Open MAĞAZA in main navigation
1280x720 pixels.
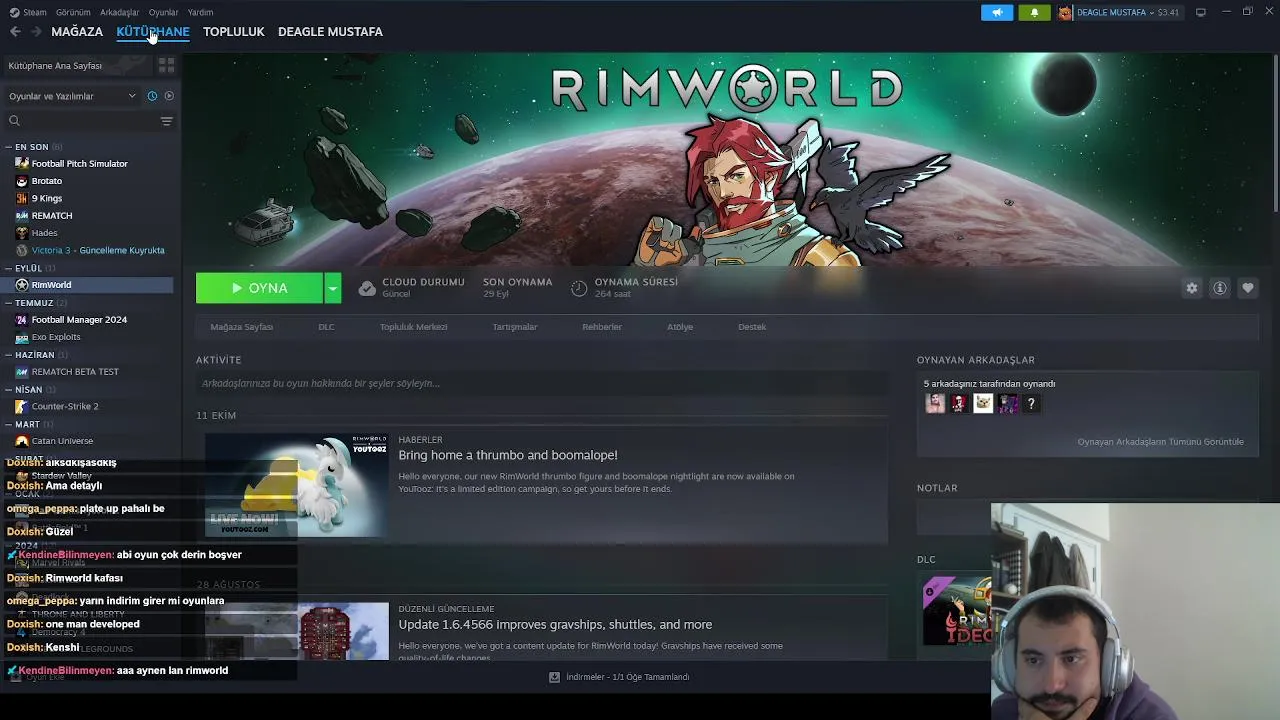pyautogui.click(x=77, y=32)
